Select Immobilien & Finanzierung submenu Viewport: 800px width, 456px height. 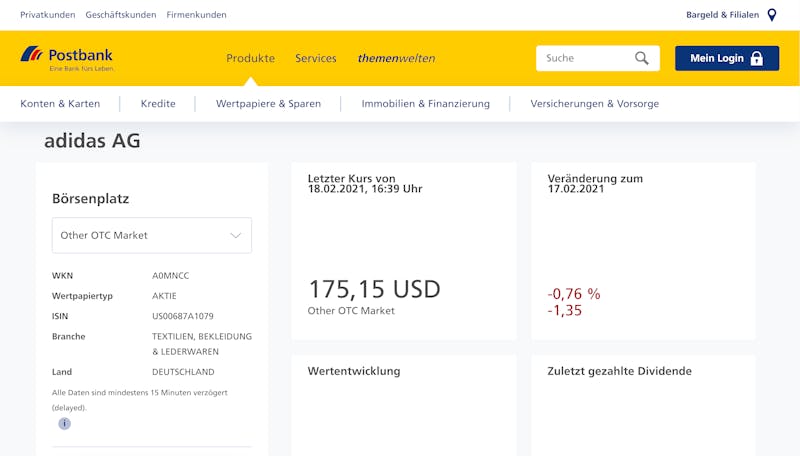coord(426,104)
